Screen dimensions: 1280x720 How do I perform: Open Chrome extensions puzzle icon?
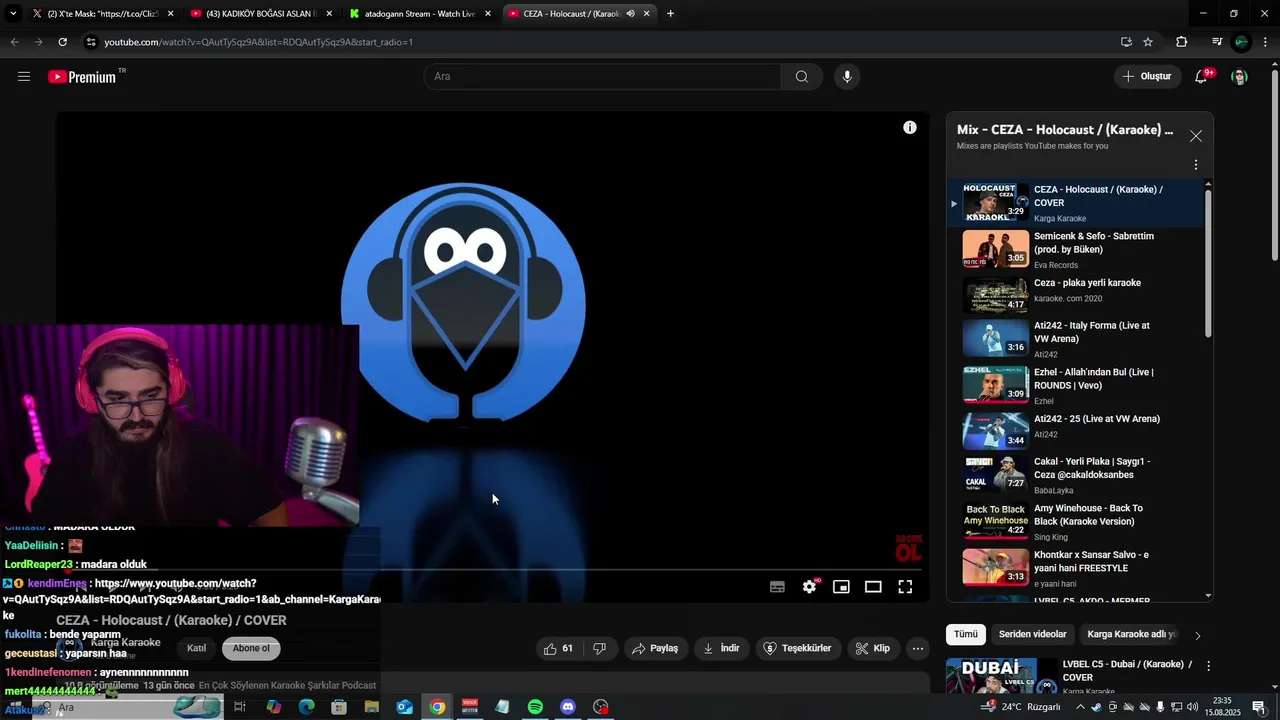coord(1182,42)
